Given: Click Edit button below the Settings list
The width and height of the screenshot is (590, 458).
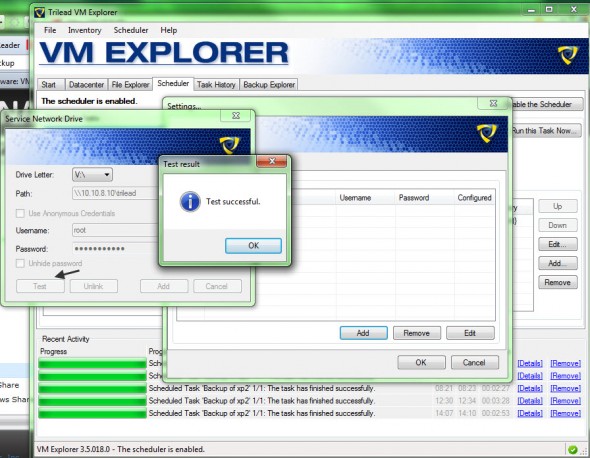Looking at the screenshot, I should pos(470,333).
